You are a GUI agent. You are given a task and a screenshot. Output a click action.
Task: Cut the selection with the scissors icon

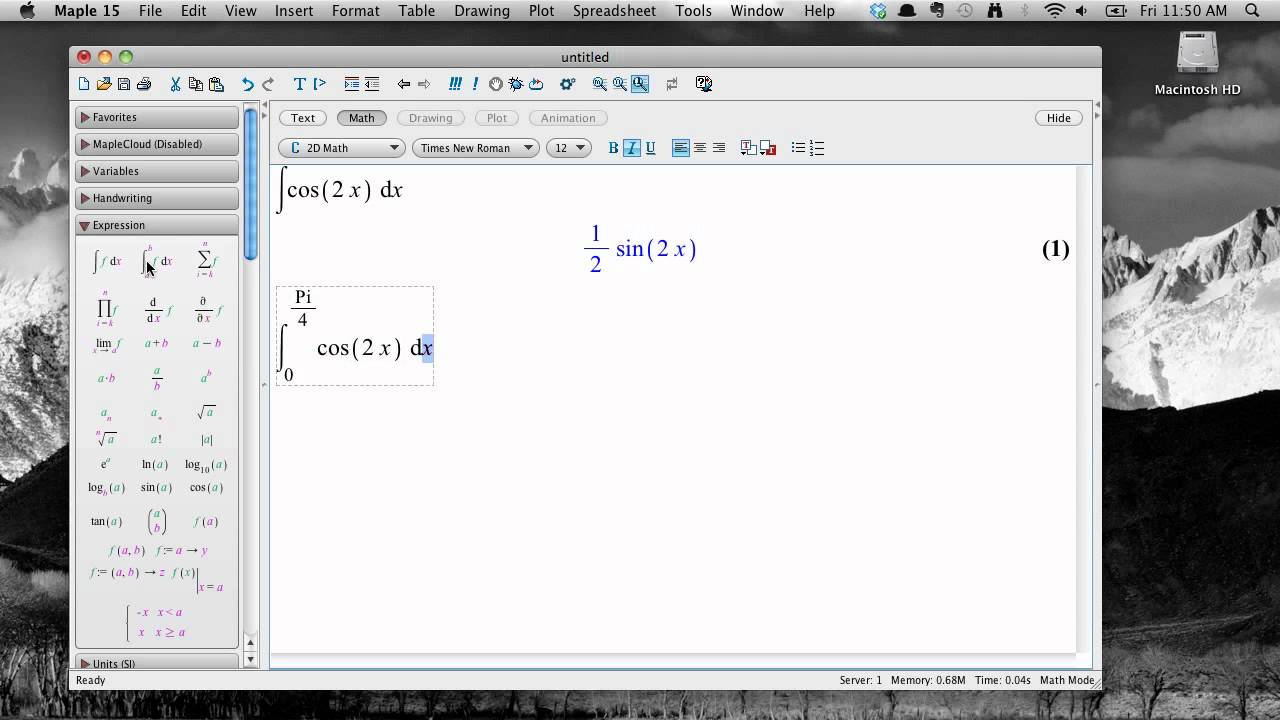(175, 84)
